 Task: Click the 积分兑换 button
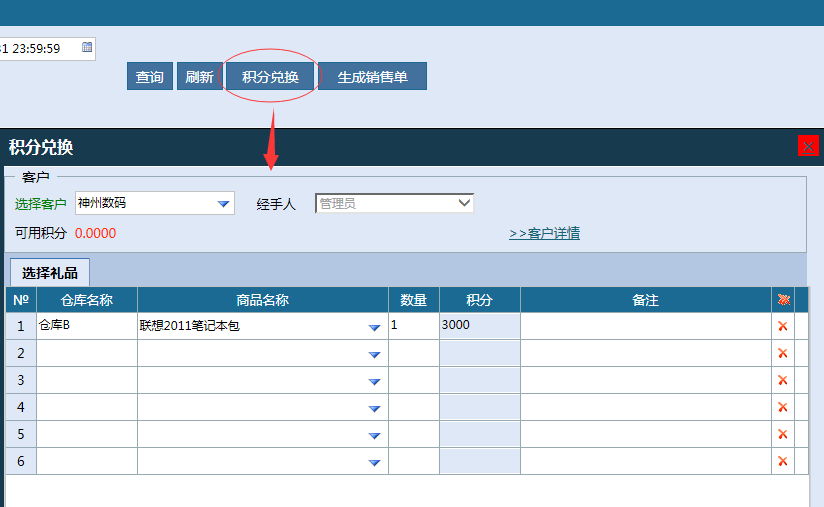pos(270,77)
